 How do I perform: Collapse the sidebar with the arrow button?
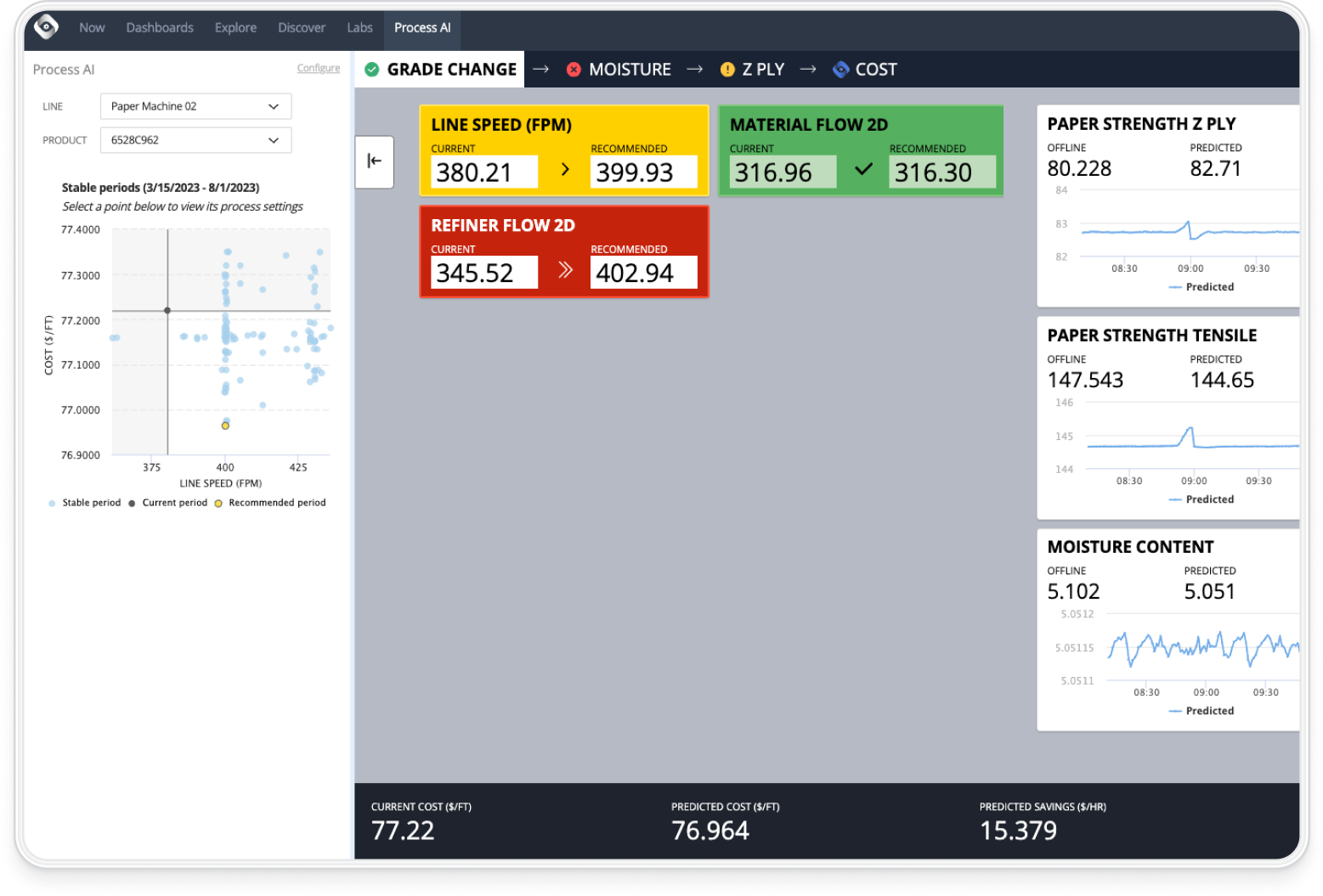(x=374, y=161)
